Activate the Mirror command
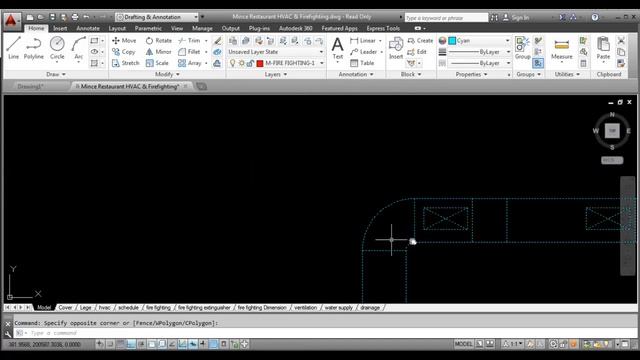The width and height of the screenshot is (640, 360). [x=159, y=52]
